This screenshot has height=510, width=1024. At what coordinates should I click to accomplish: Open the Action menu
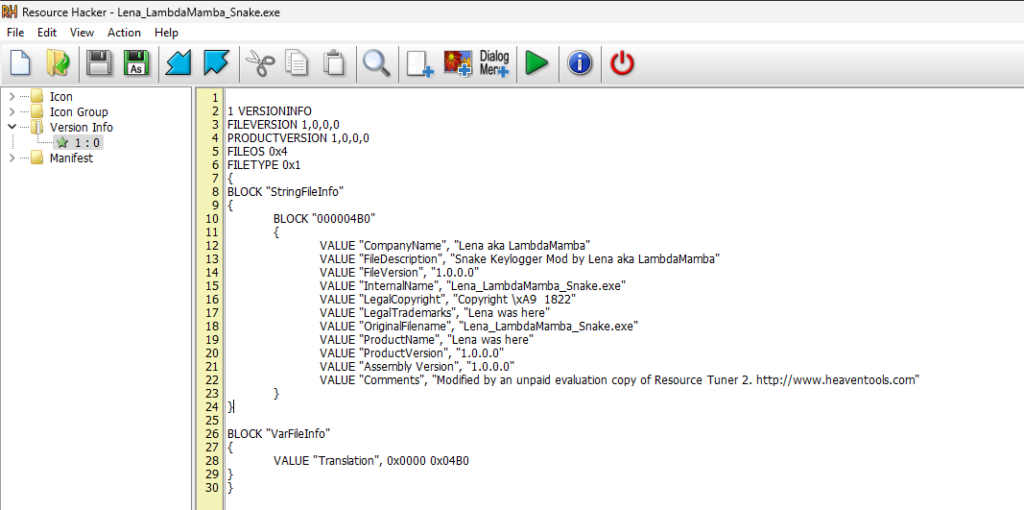[124, 32]
